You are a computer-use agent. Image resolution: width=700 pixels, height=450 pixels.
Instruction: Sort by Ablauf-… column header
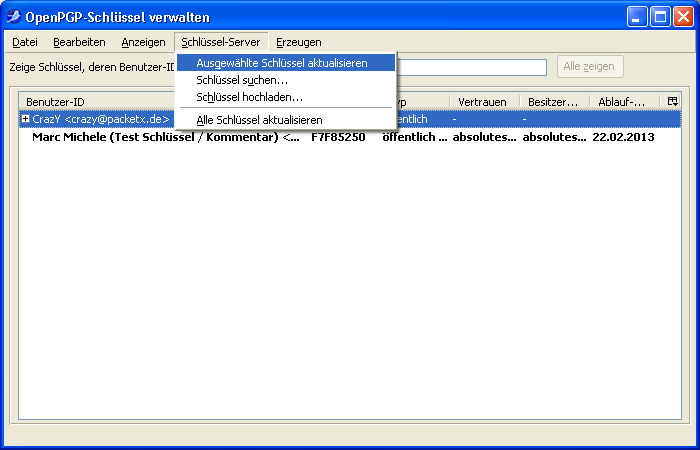[x=625, y=102]
